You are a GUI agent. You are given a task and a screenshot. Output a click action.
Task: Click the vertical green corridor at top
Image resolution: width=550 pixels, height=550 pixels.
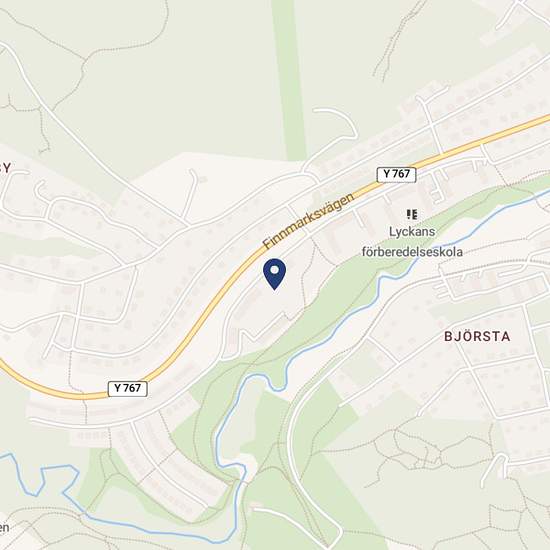[x=290, y=77]
